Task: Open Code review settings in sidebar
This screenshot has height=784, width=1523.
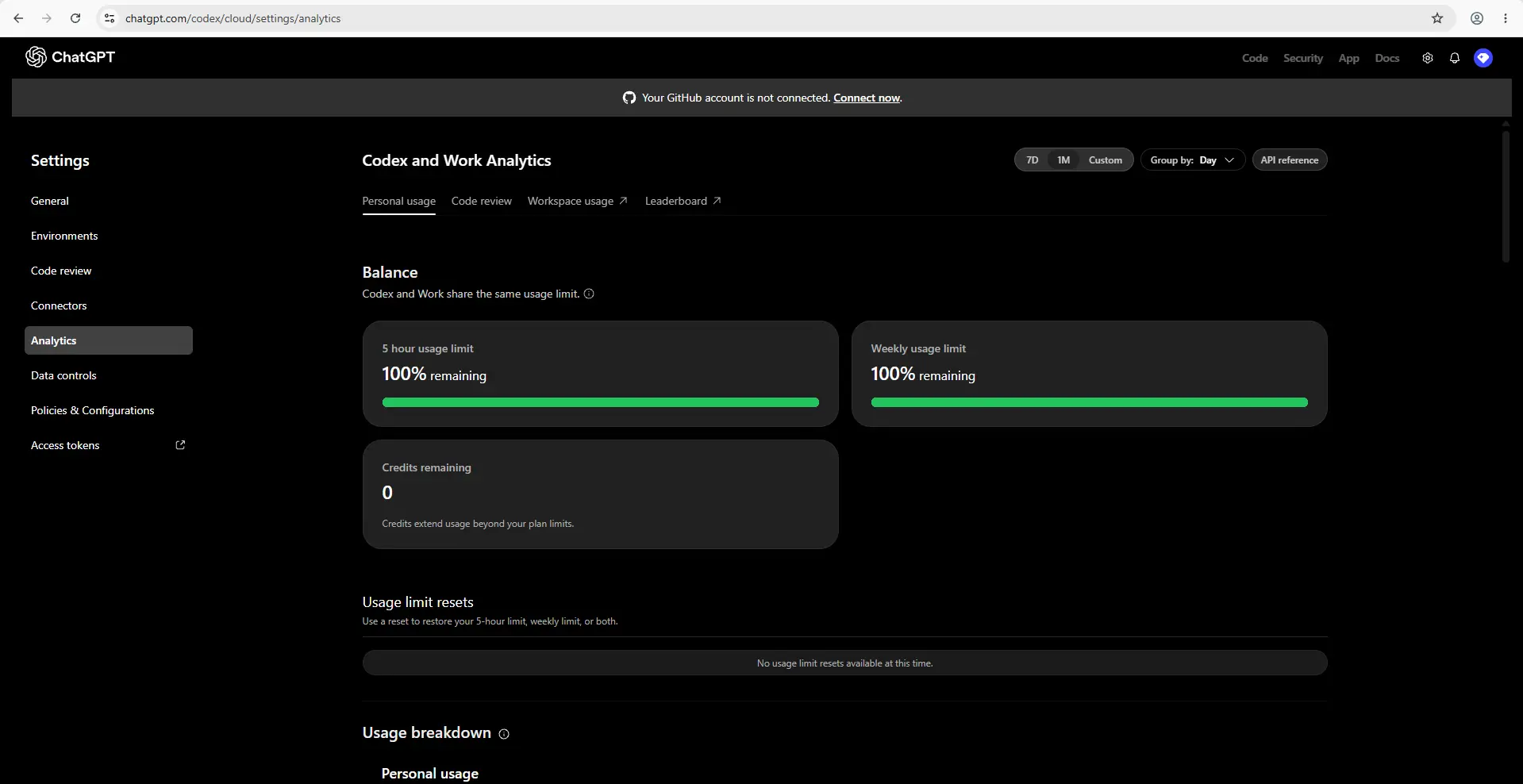Action: coord(109,271)
